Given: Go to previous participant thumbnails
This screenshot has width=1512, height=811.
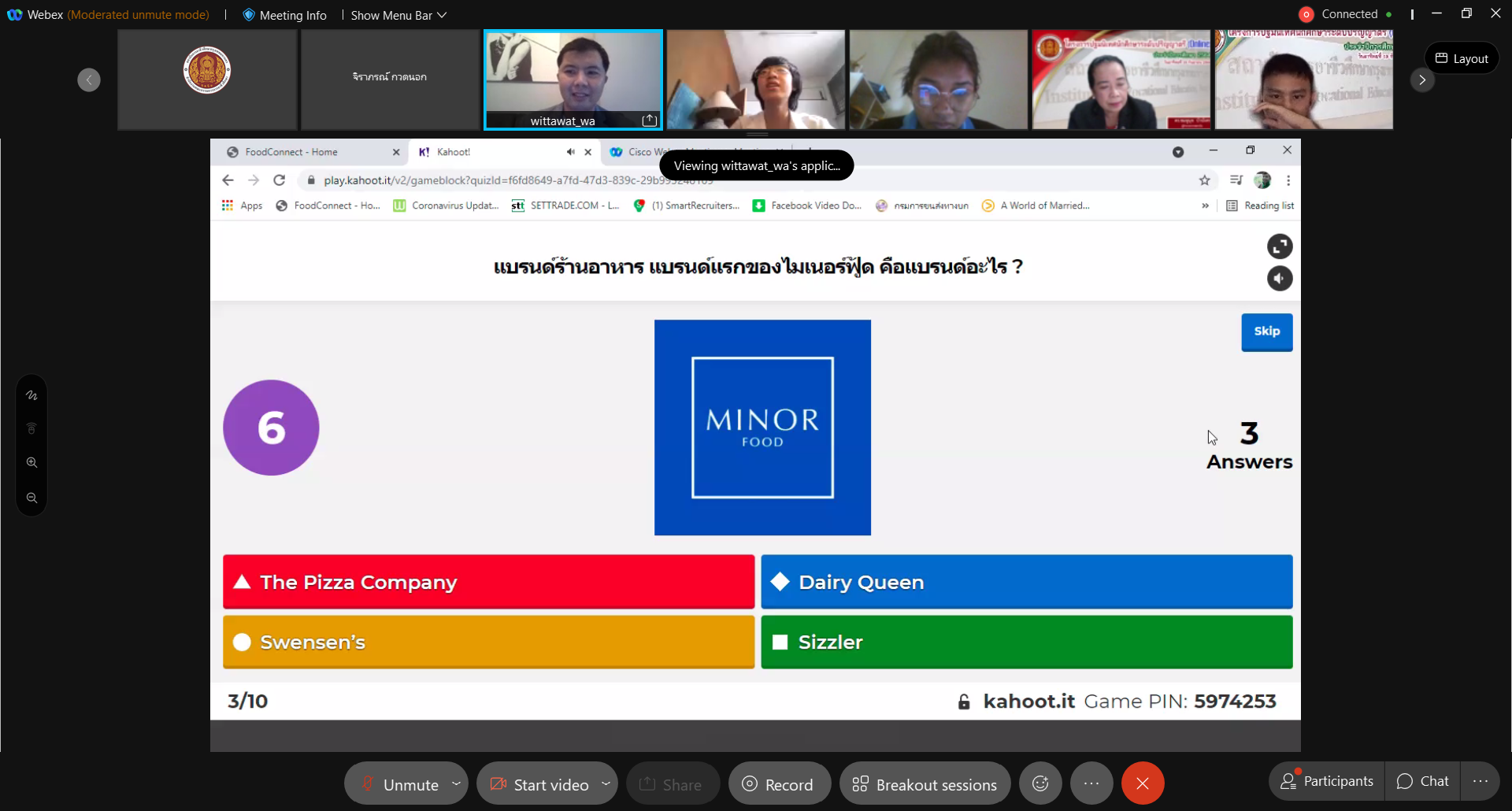Looking at the screenshot, I should click(x=89, y=80).
